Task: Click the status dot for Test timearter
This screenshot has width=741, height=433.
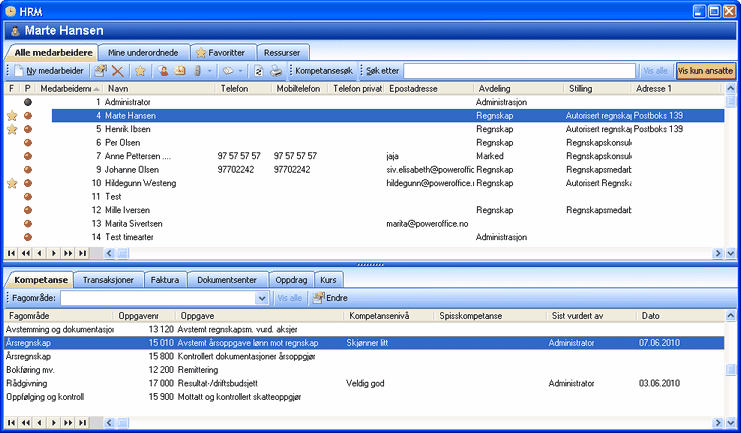Action: pyautogui.click(x=28, y=237)
